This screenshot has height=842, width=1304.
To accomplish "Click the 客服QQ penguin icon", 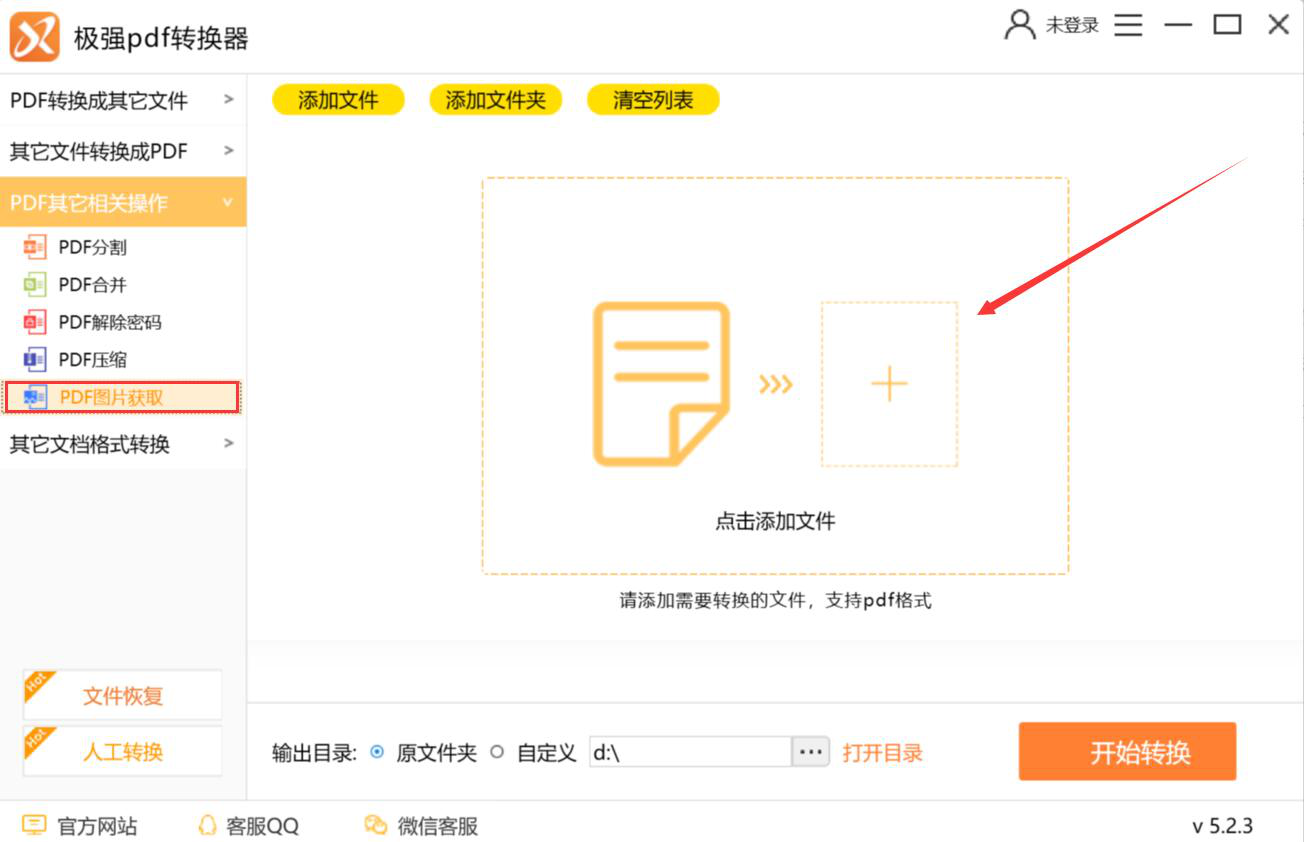I will (x=207, y=826).
